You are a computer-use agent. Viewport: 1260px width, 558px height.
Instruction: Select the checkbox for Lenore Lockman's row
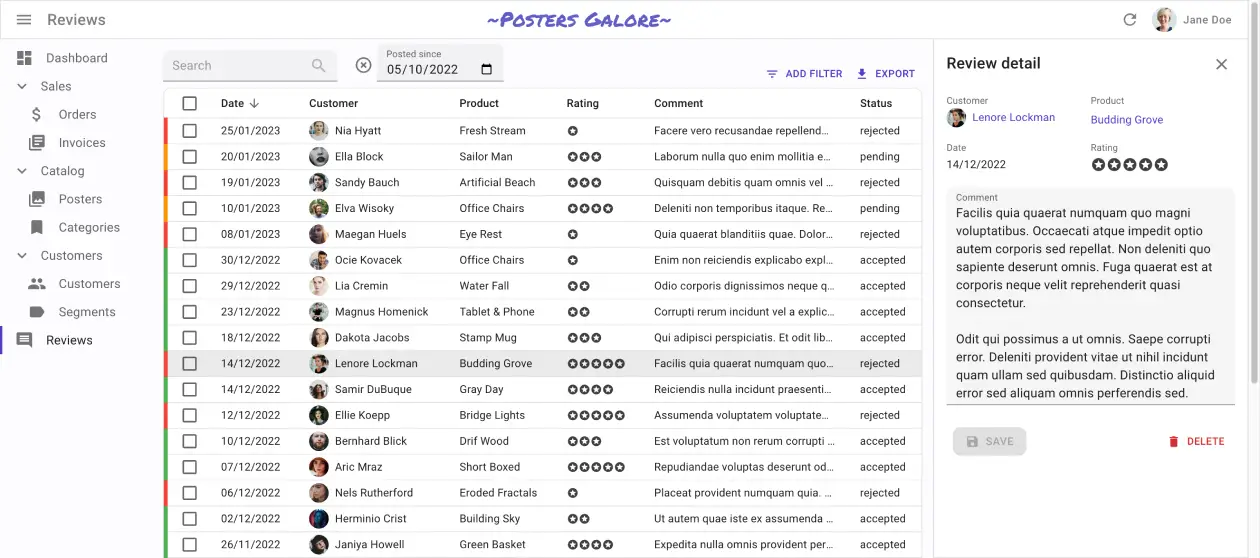[x=190, y=364]
